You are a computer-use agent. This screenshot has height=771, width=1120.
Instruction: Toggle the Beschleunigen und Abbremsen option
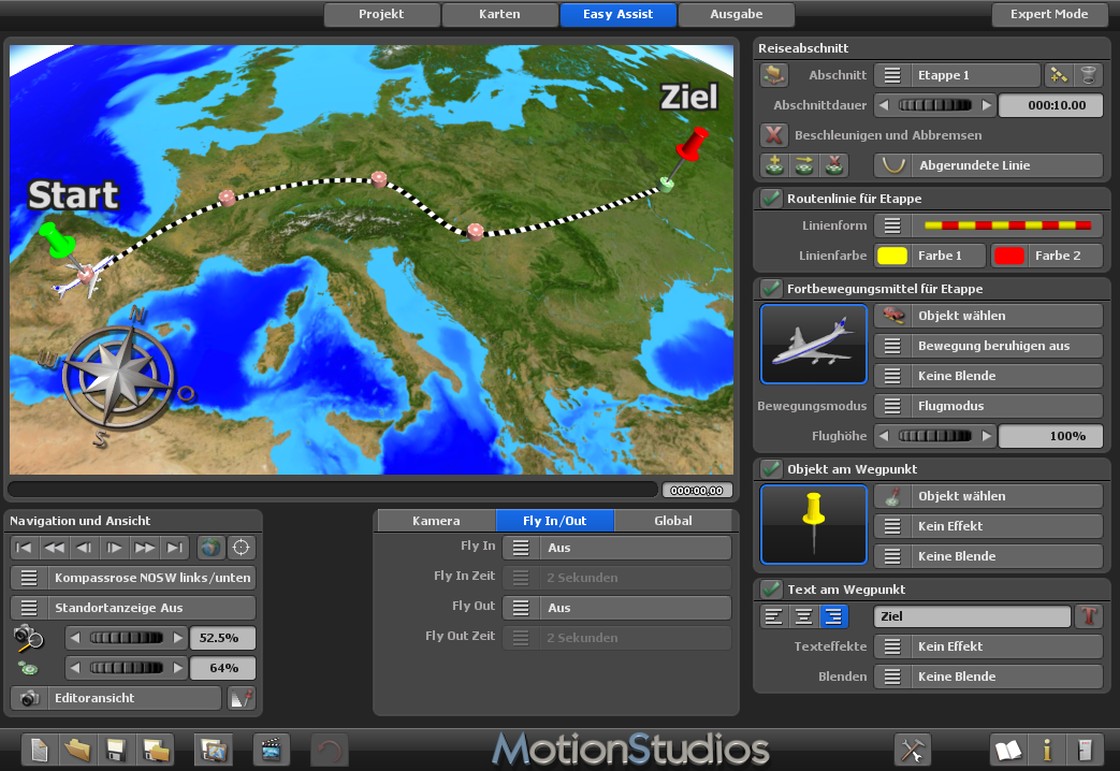tap(774, 135)
